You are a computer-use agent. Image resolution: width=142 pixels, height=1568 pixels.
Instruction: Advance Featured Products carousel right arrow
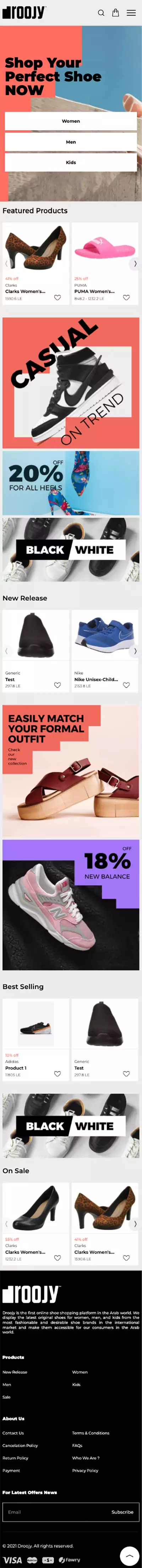tap(135, 264)
